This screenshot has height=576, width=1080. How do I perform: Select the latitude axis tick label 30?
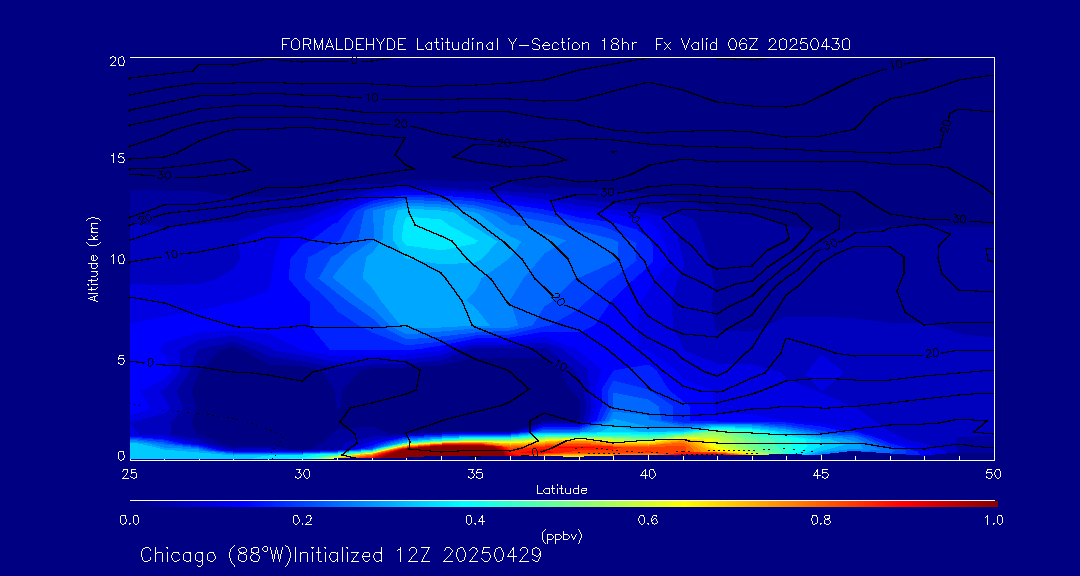pos(302,473)
